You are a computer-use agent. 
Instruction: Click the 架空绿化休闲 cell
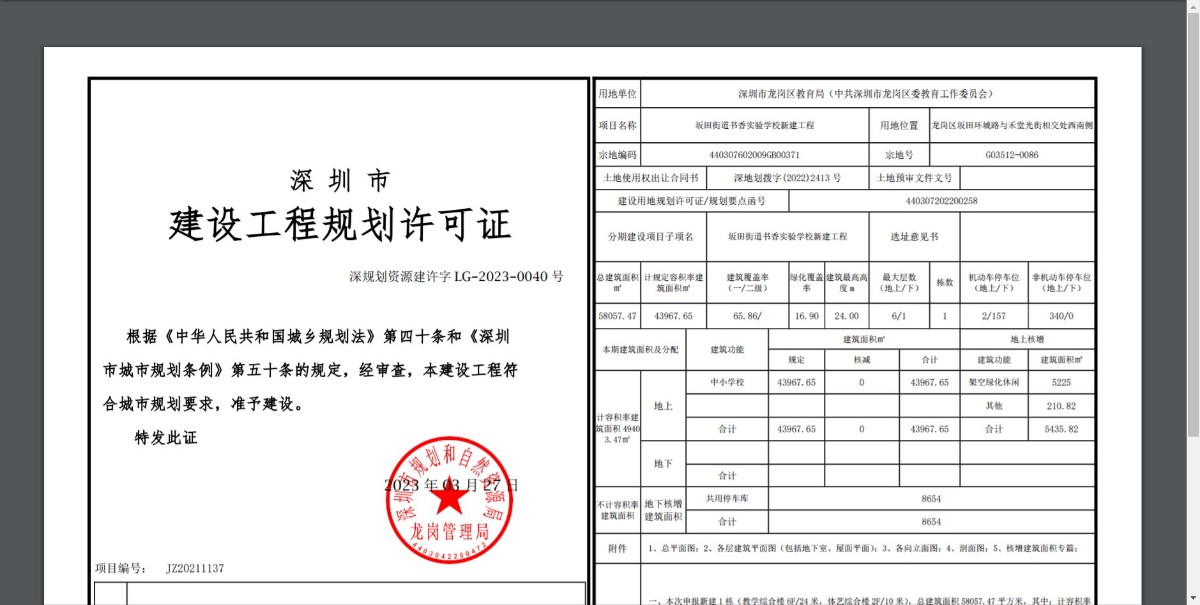pos(993,383)
